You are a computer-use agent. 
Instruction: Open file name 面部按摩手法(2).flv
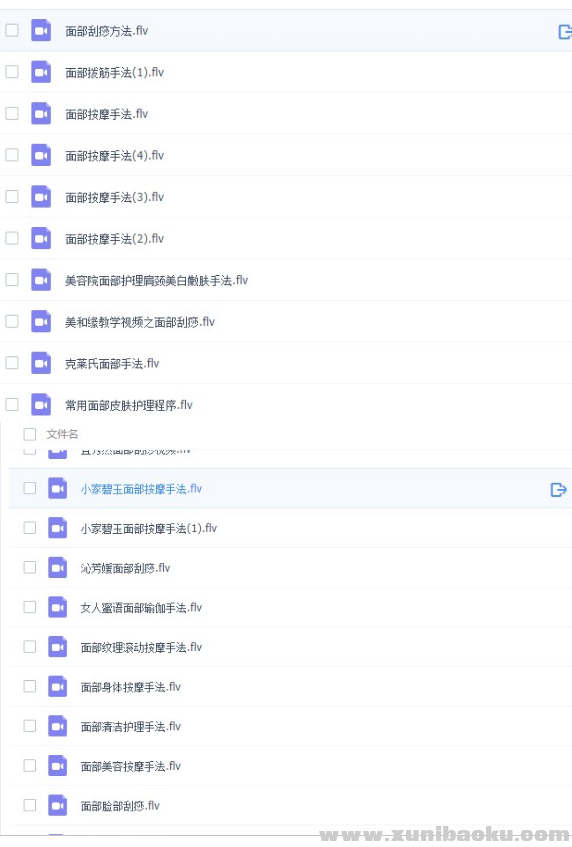115,239
